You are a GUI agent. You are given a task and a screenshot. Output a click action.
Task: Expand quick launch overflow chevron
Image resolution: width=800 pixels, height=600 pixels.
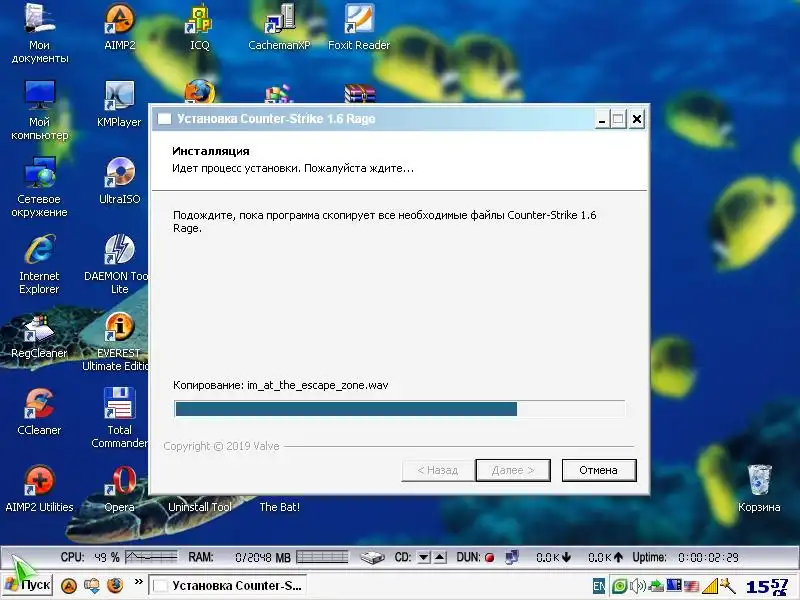[138, 581]
